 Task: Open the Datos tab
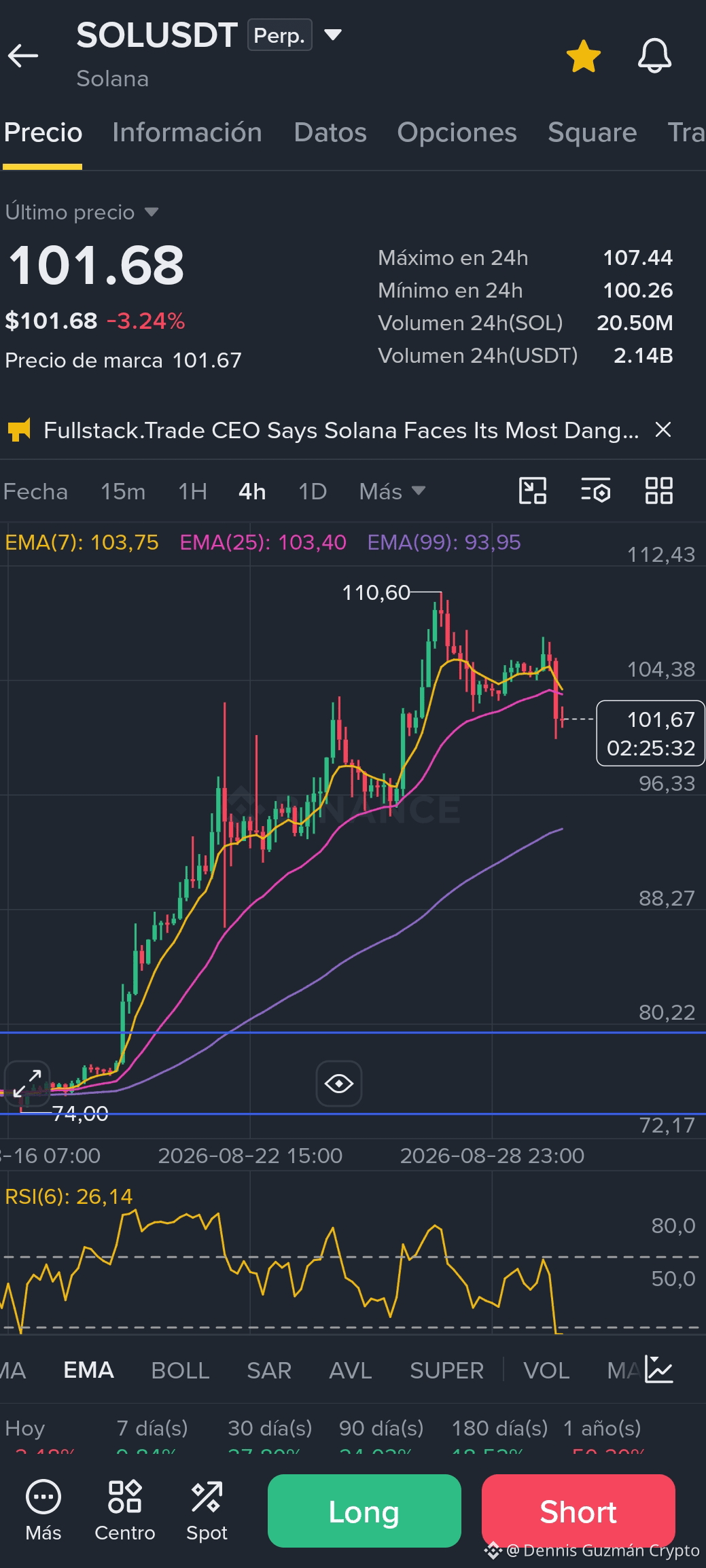tap(330, 132)
